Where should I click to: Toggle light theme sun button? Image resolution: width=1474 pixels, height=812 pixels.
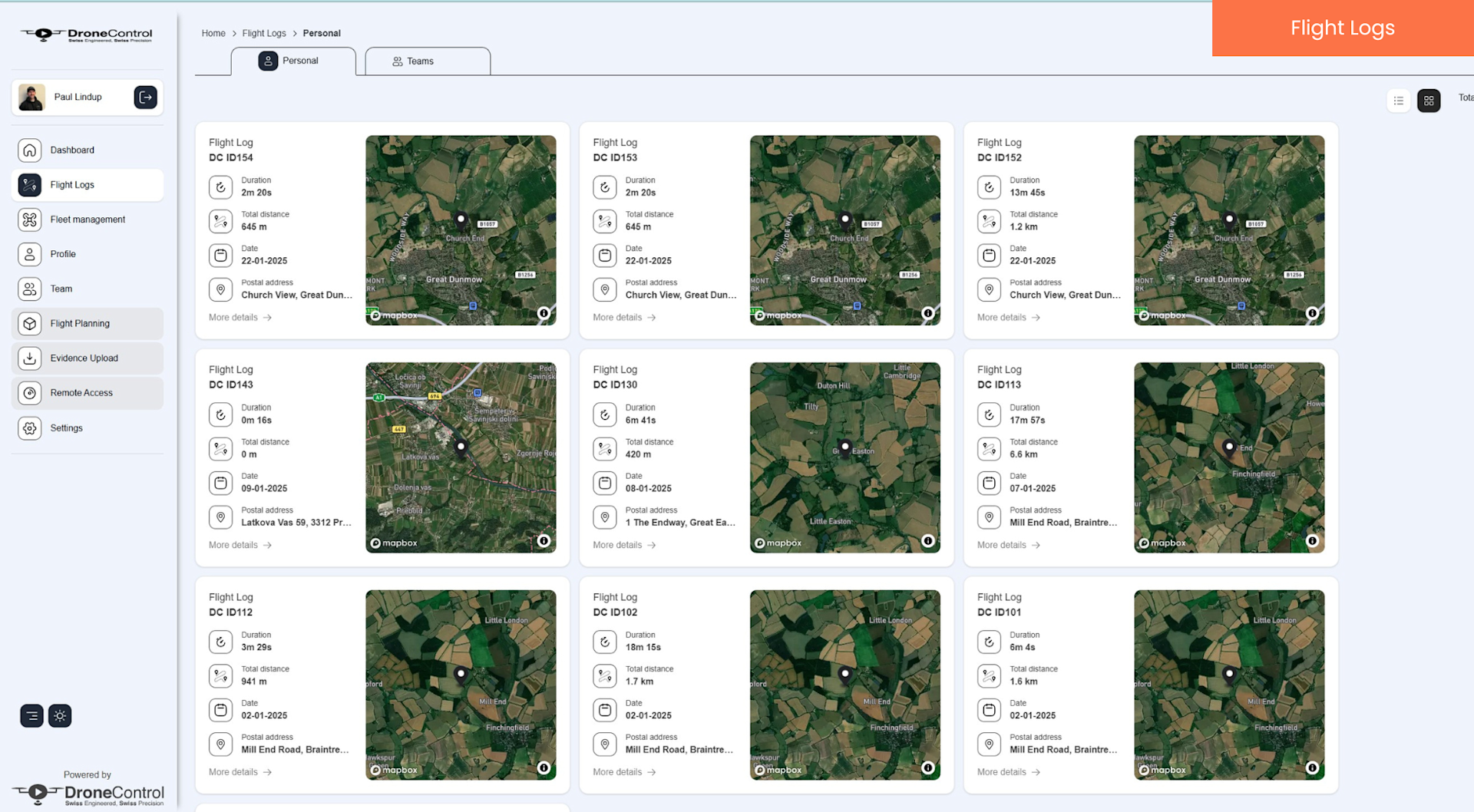(60, 716)
